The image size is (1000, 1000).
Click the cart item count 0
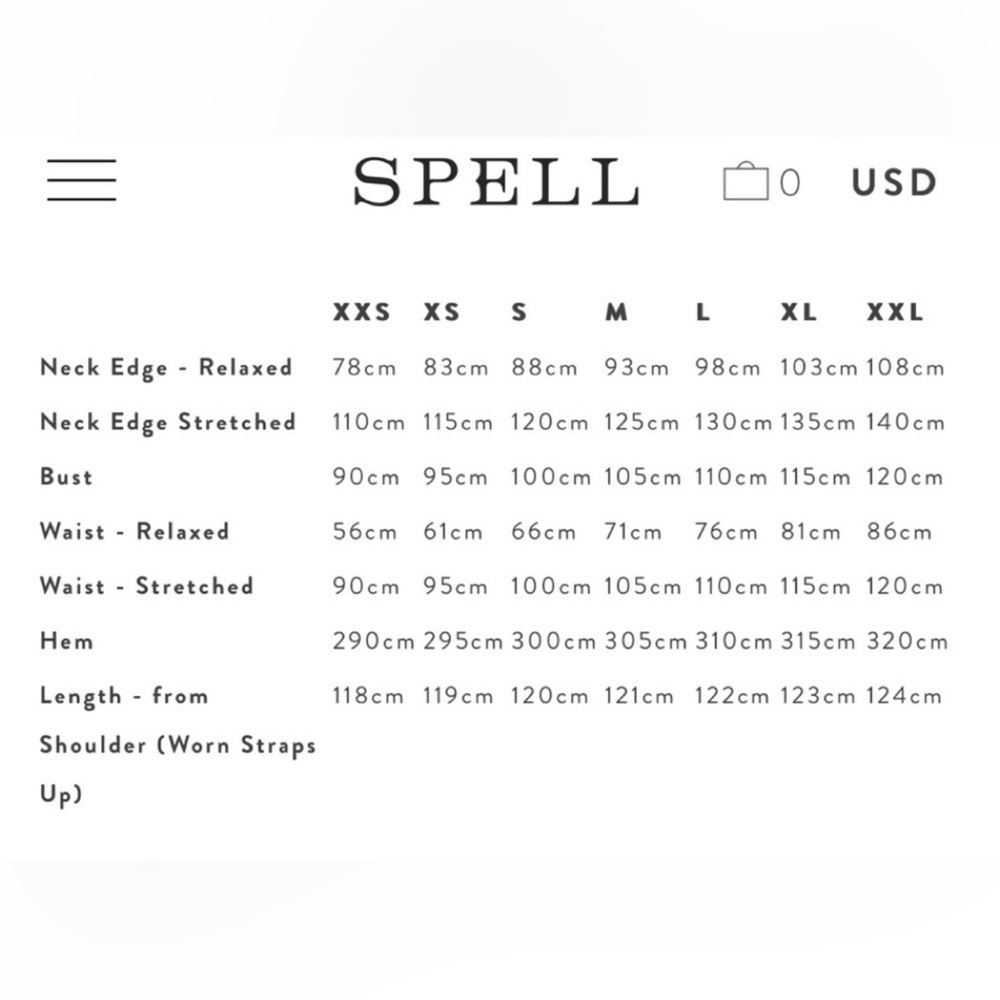[790, 183]
